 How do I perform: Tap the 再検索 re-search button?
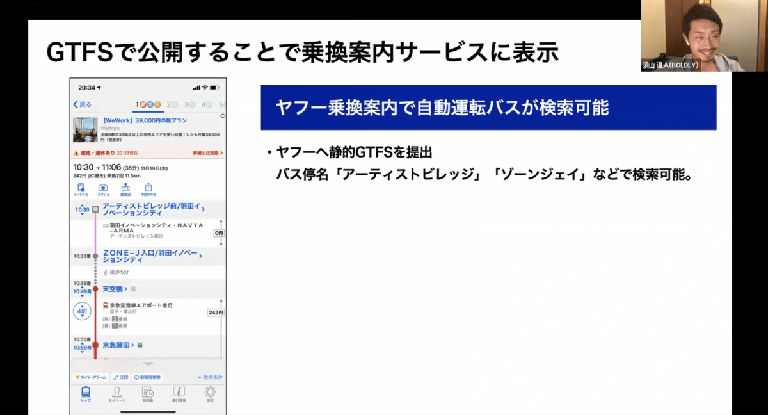pos(147,377)
